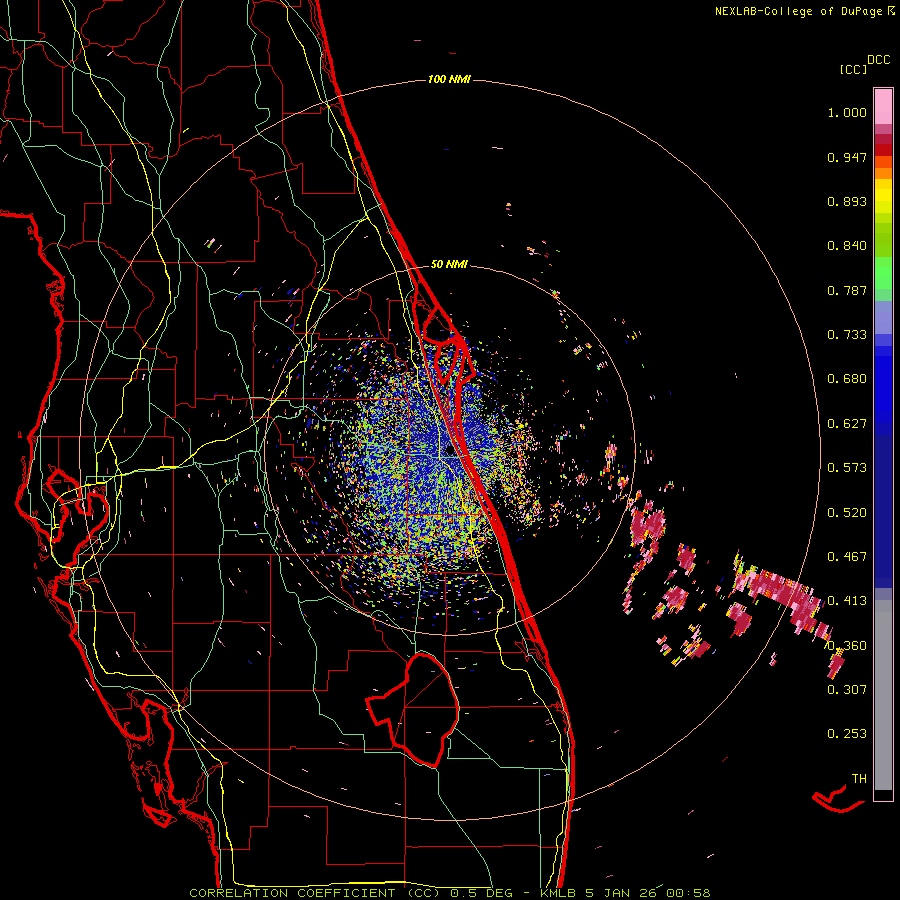Click the 1.000 legend value
Image resolution: width=900 pixels, height=900 pixels.
click(847, 112)
